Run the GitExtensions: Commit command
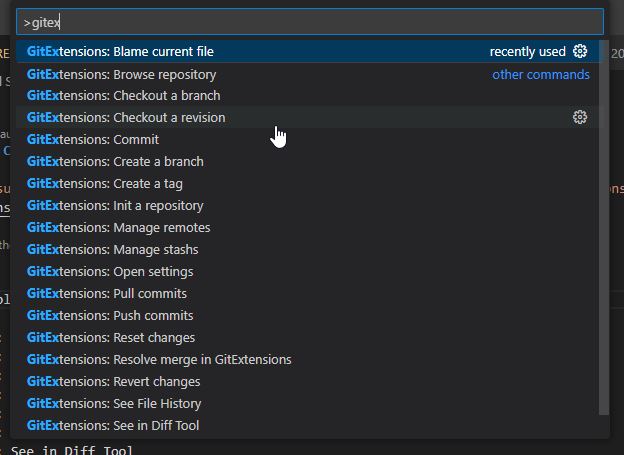This screenshot has width=624, height=455. (x=93, y=140)
